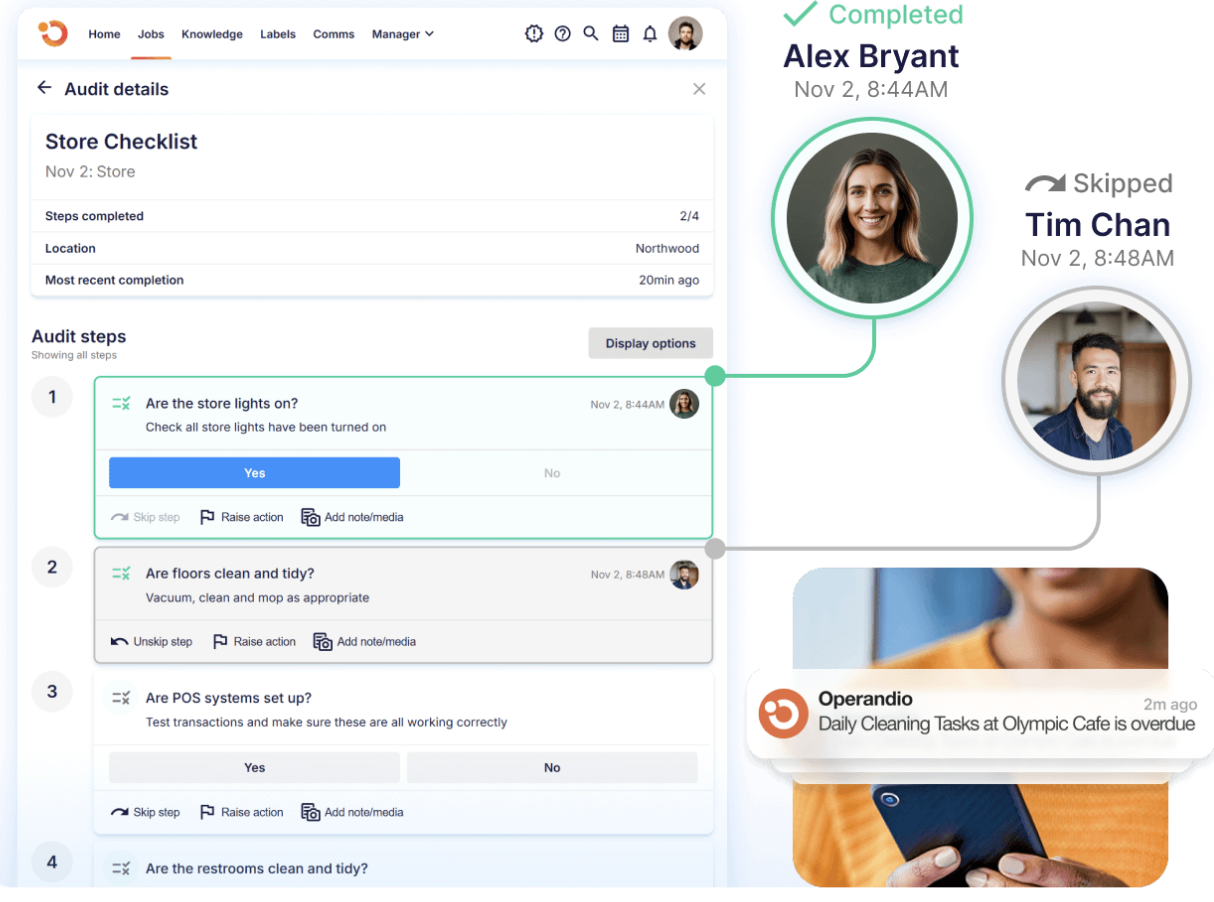Click checklist icon beside restrooms question
This screenshot has height=902, width=1214.
[x=121, y=869]
